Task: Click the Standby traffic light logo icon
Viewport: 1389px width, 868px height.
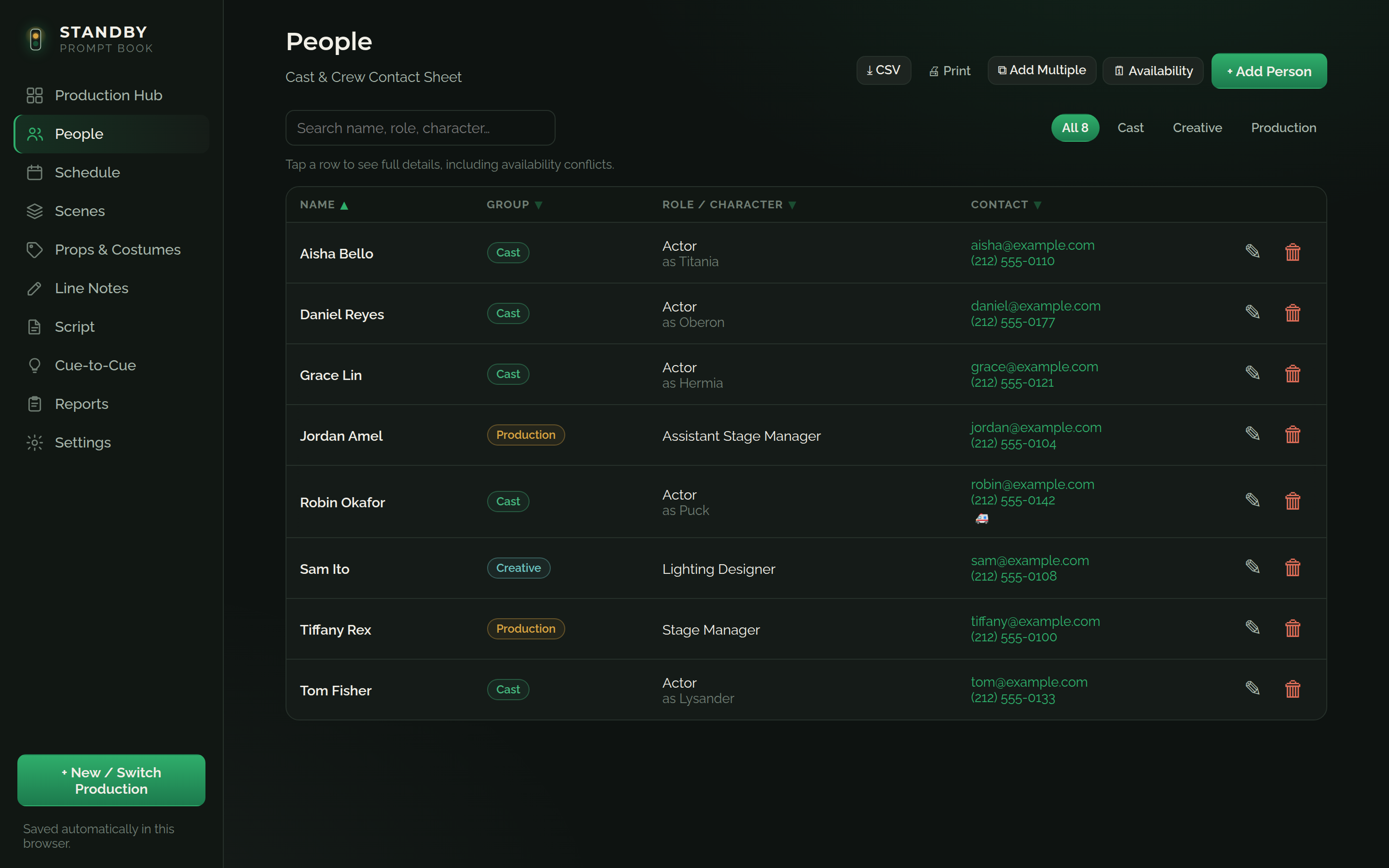Action: [36, 40]
